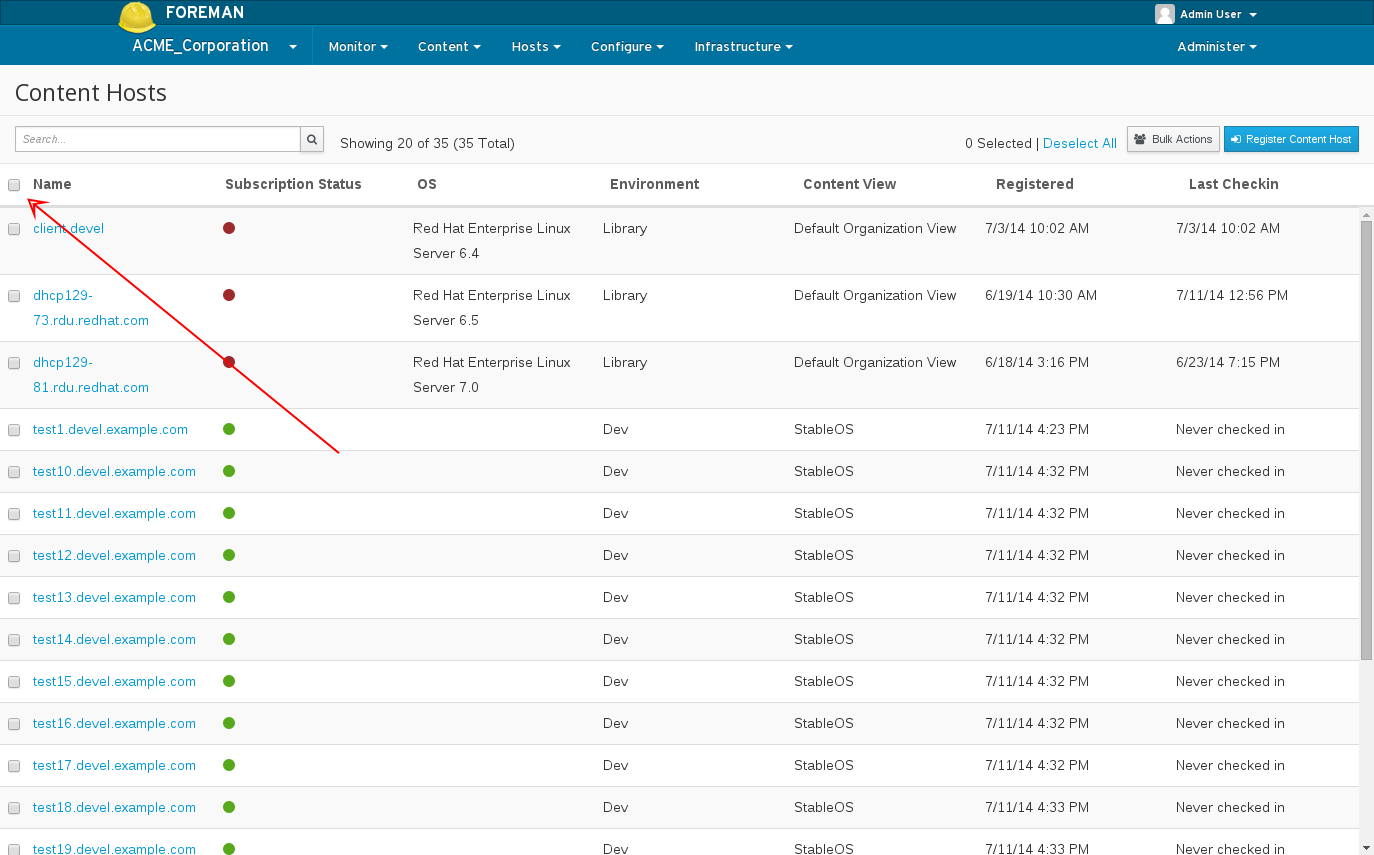Viewport: 1374px width, 855px height.
Task: Click the Last Checkin column header
Action: click(x=1233, y=184)
